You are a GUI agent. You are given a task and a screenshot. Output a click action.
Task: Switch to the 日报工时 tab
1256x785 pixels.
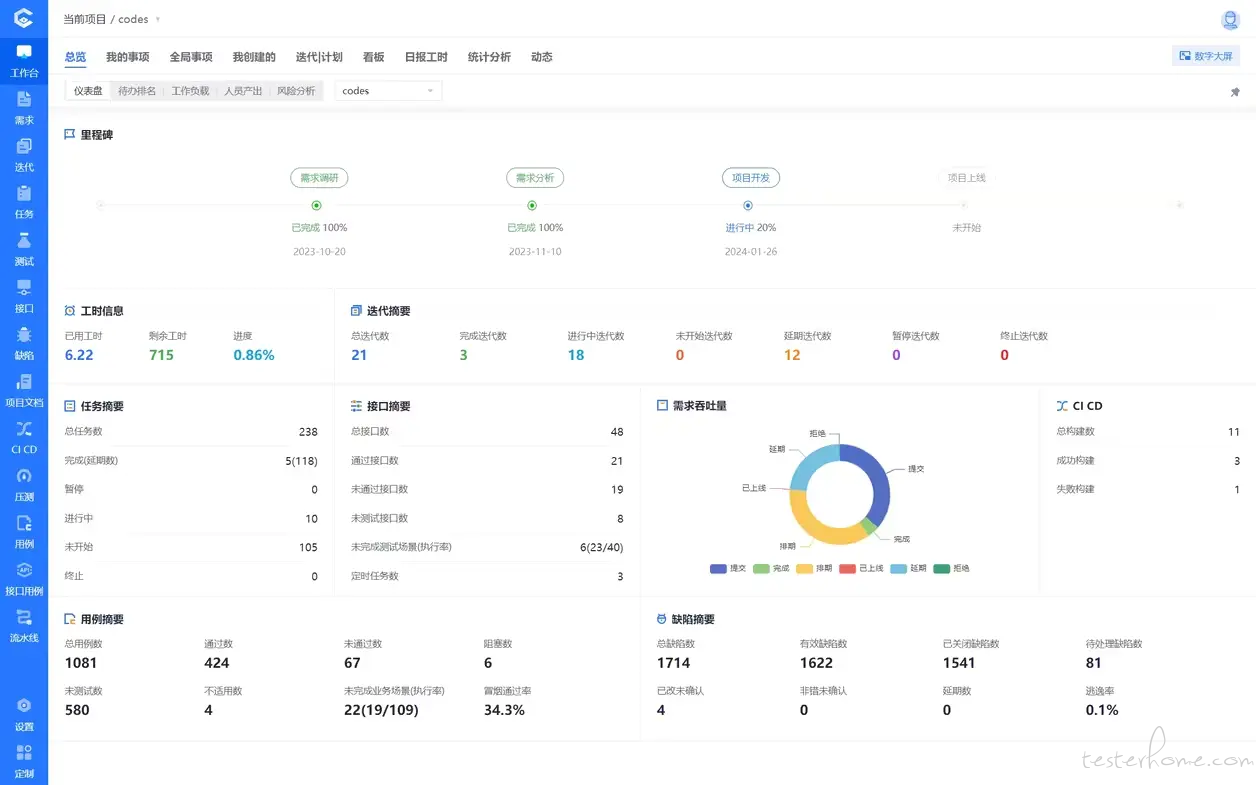pos(426,57)
